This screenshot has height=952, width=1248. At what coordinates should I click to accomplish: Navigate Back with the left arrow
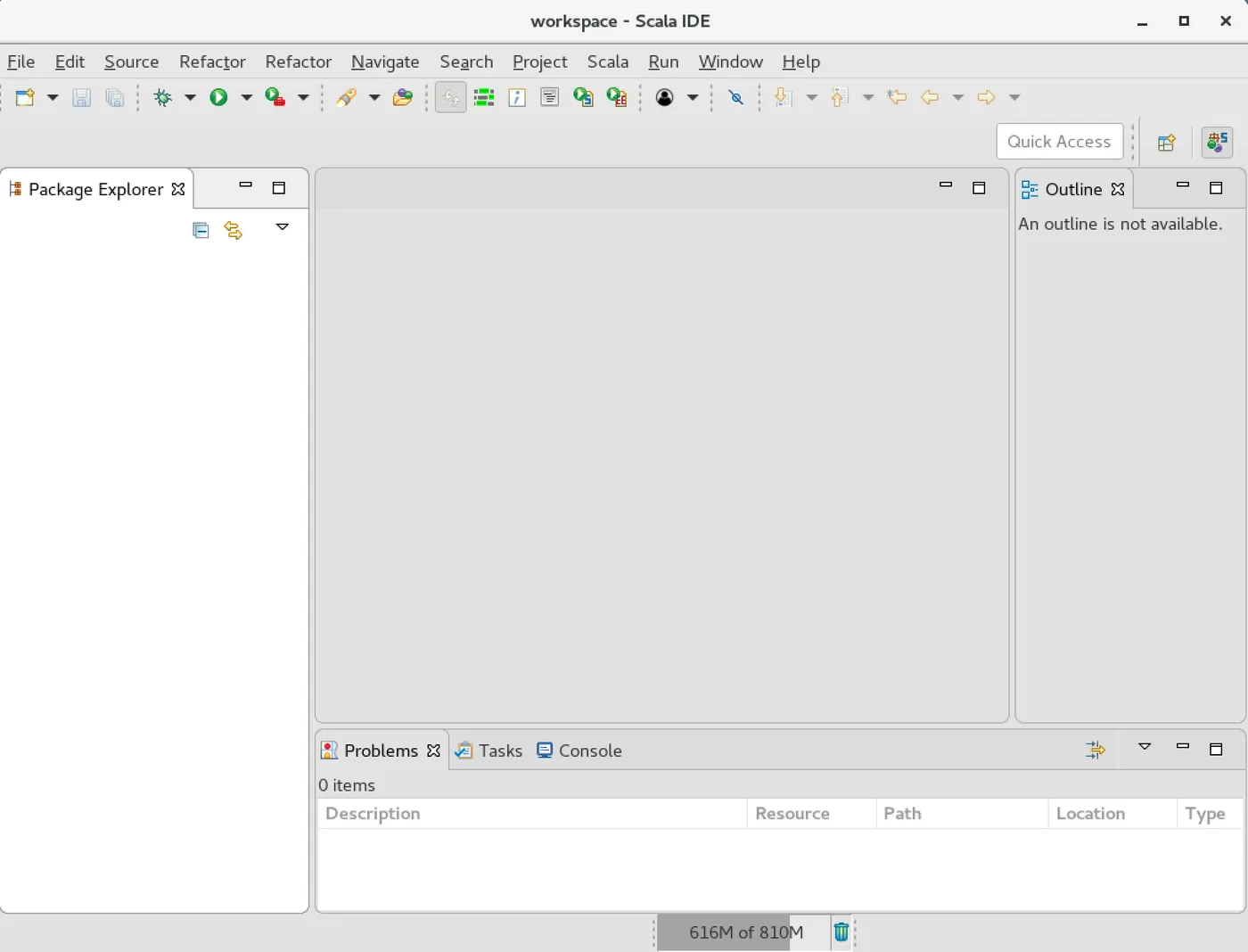[930, 97]
